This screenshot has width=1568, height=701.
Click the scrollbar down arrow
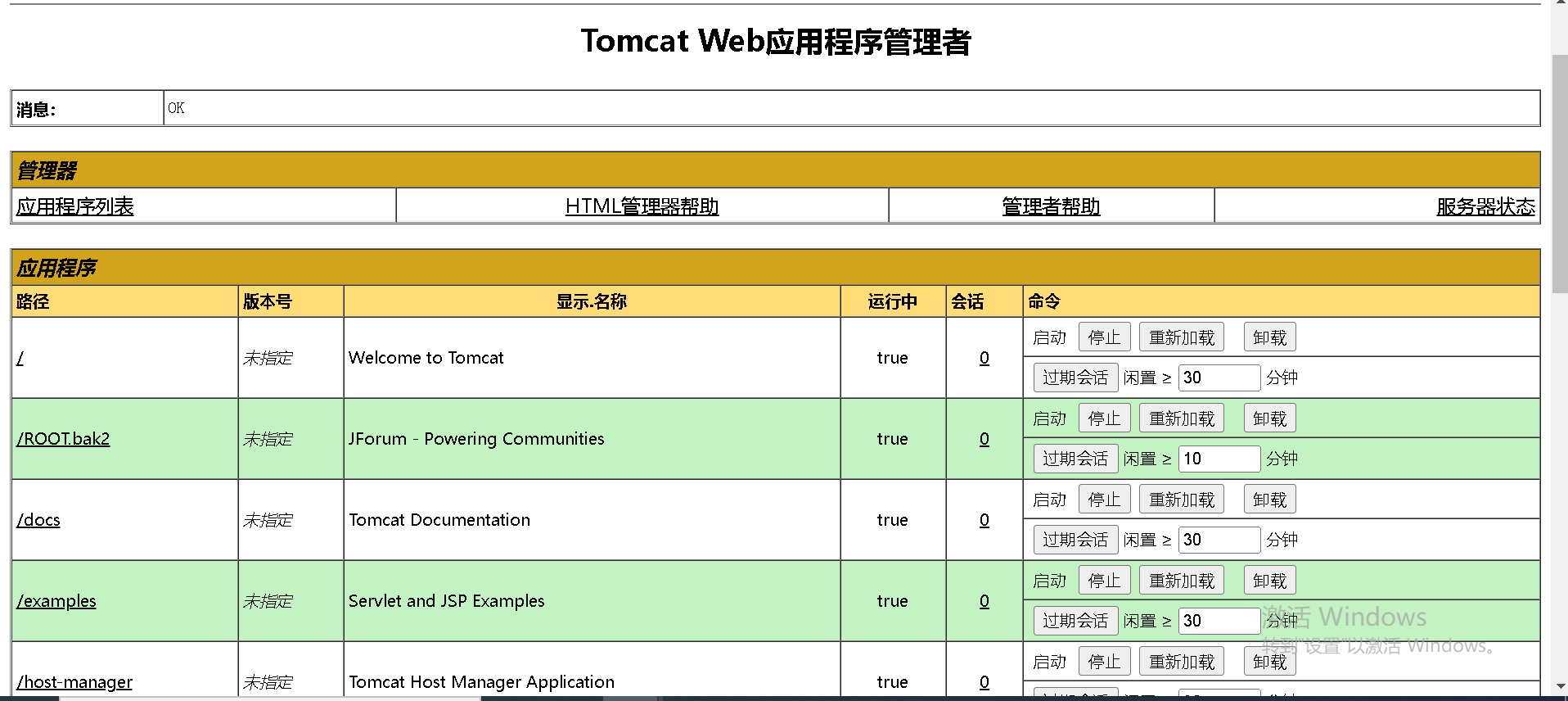click(1560, 686)
